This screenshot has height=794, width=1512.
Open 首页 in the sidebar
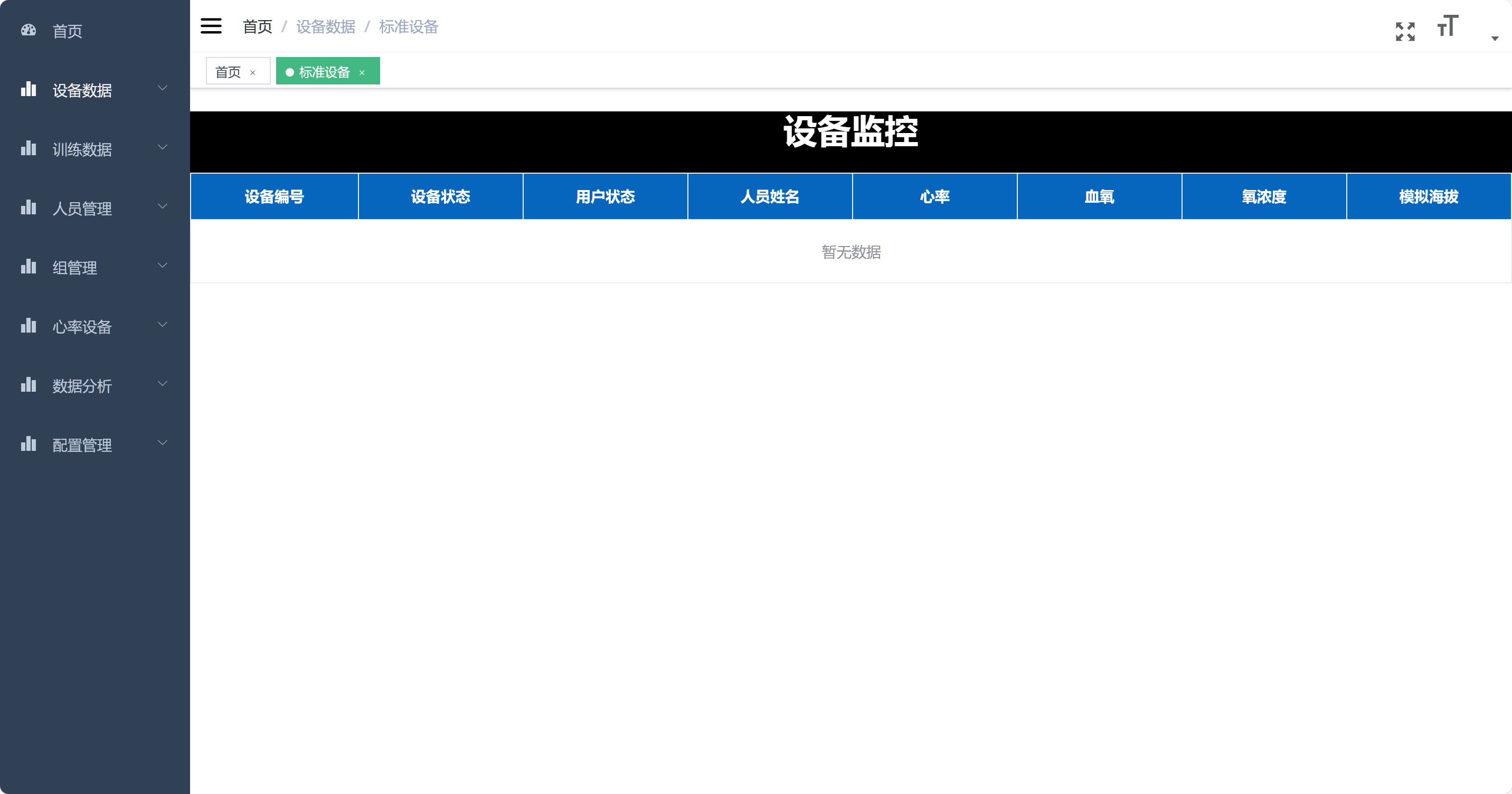[95, 31]
